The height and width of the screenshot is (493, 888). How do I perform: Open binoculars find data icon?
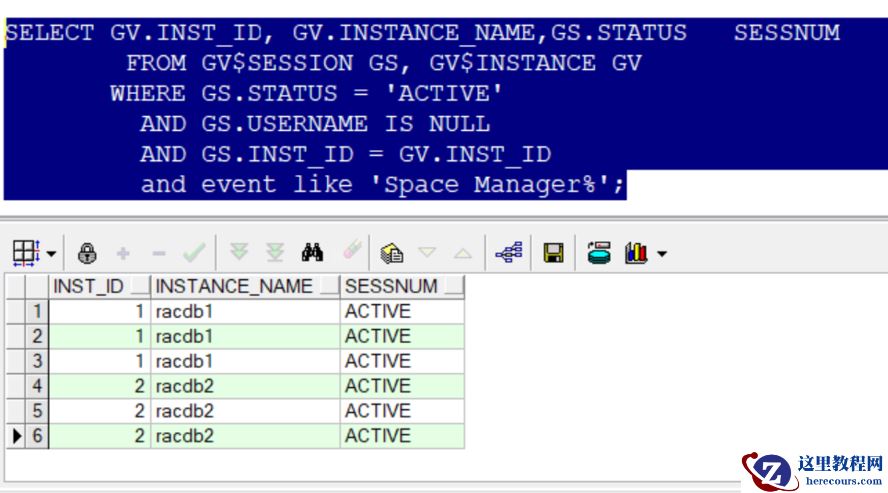312,252
